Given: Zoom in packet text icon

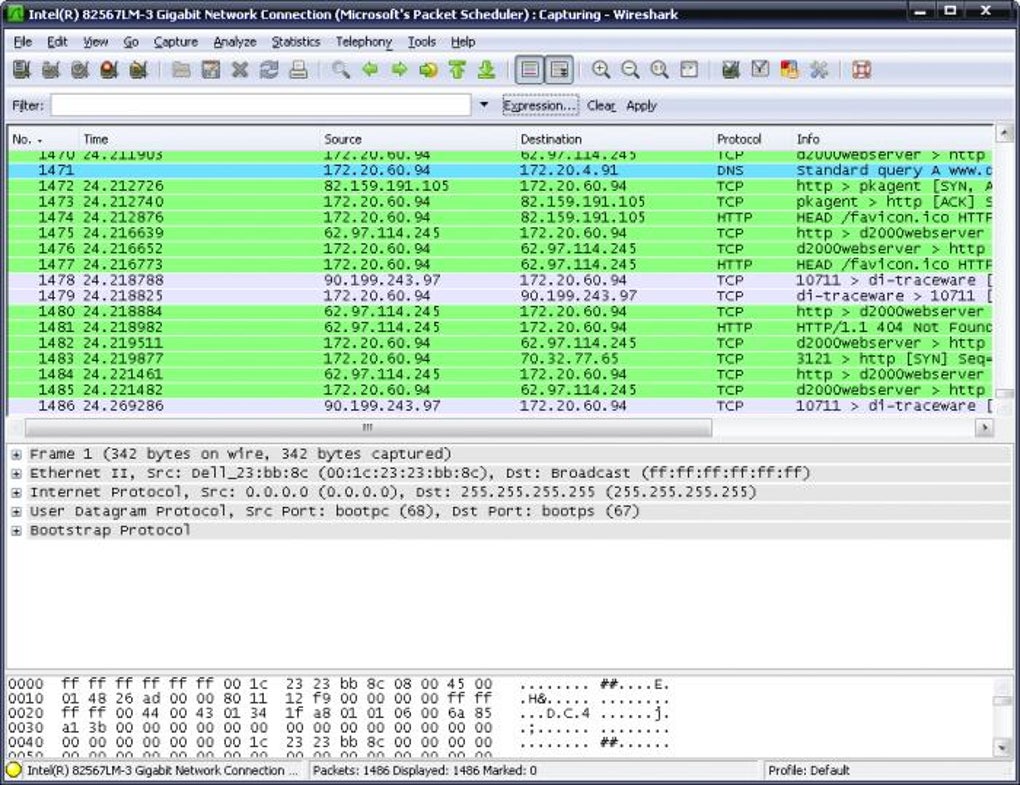Looking at the screenshot, I should pos(601,70).
